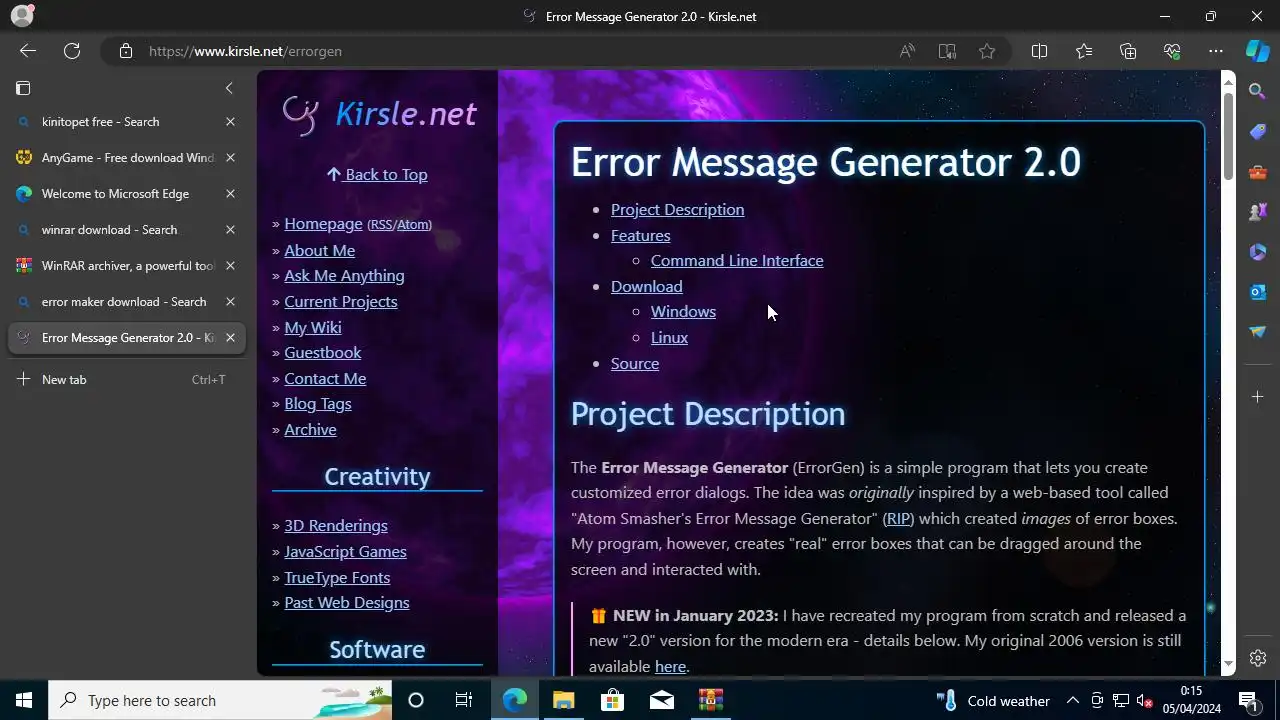1280x720 pixels.
Task: Open Copilot sidebar
Action: pos(1258,51)
